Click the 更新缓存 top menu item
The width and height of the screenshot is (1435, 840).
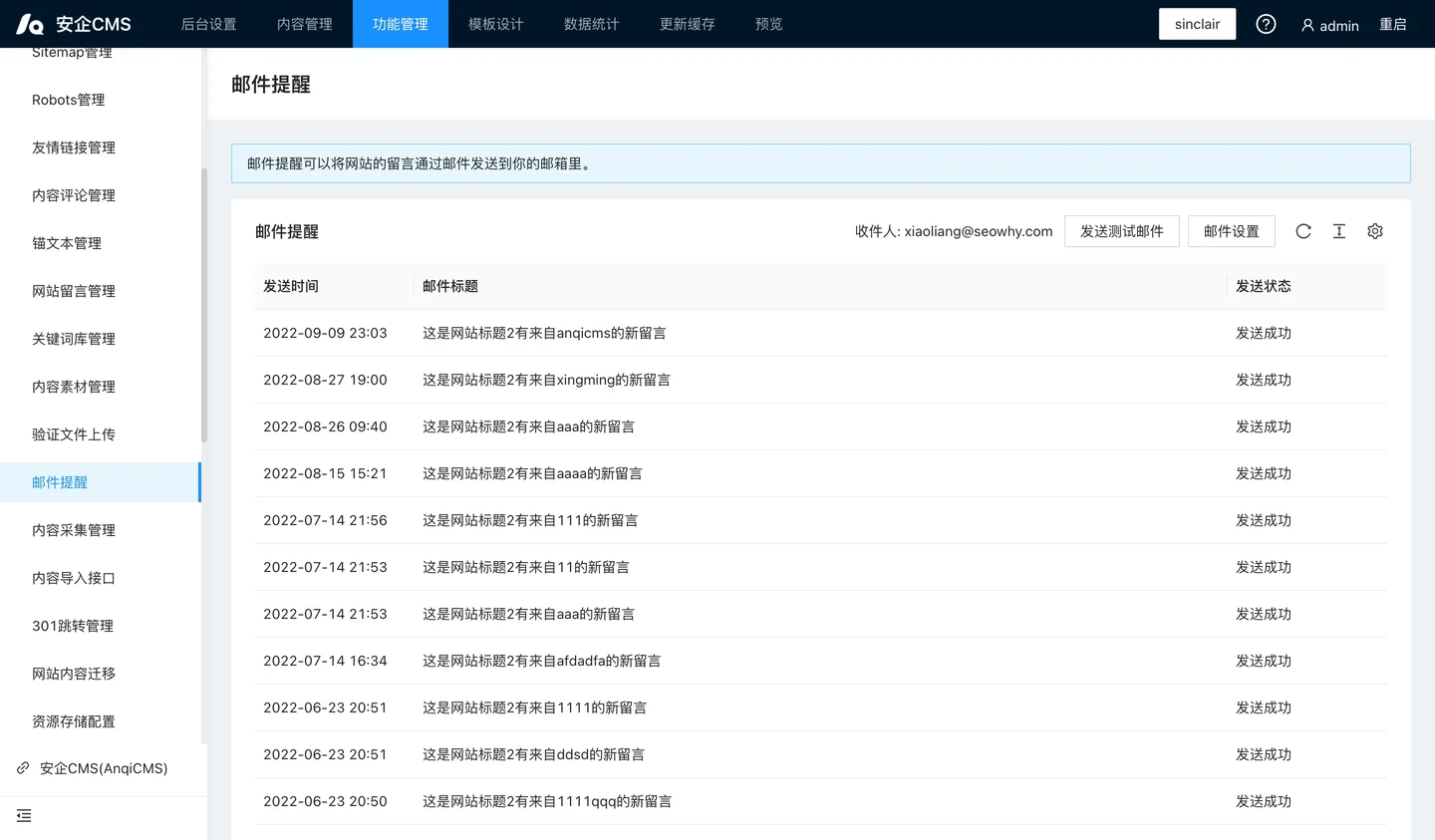click(x=688, y=24)
